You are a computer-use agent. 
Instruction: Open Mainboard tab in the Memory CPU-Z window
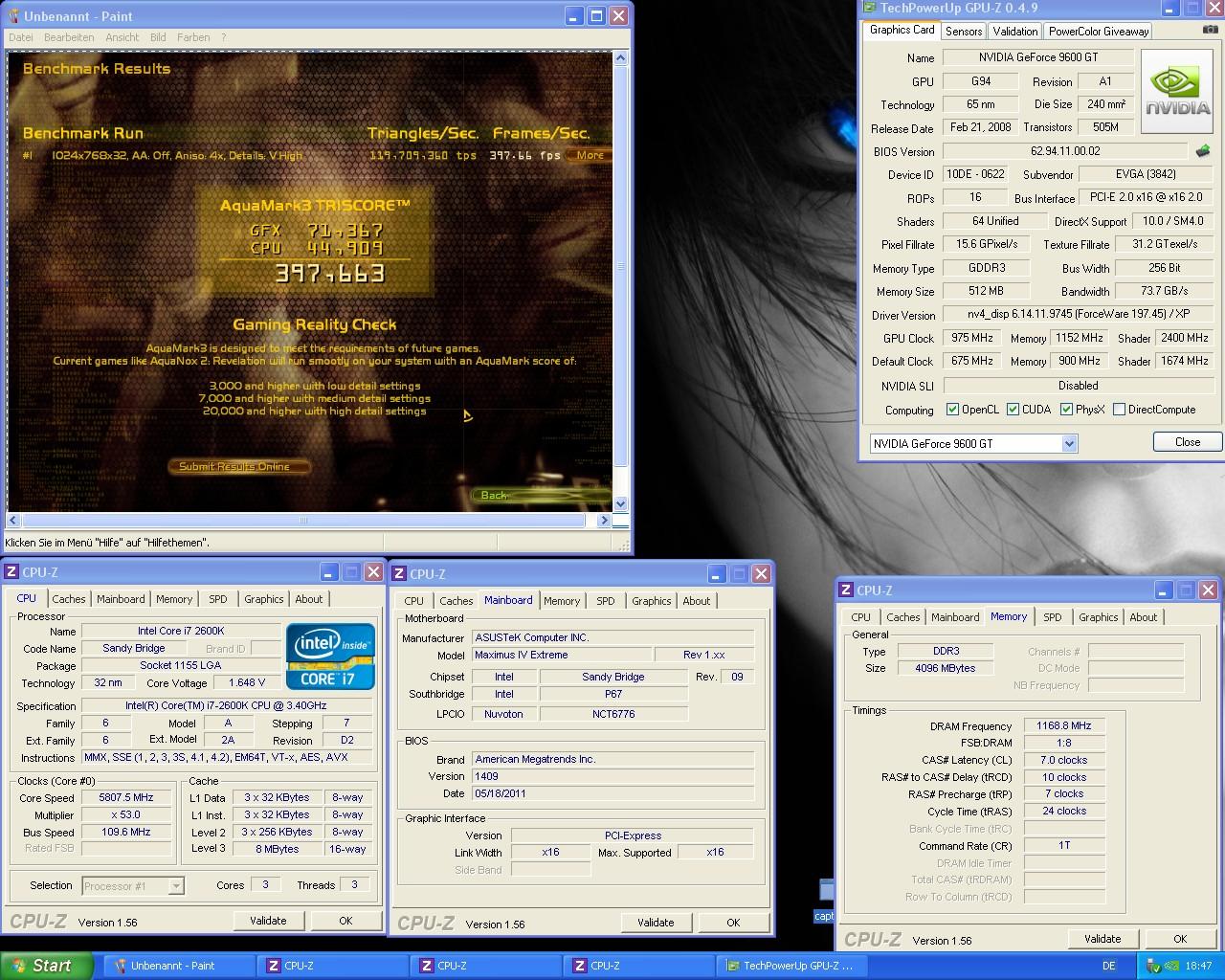[x=955, y=617]
